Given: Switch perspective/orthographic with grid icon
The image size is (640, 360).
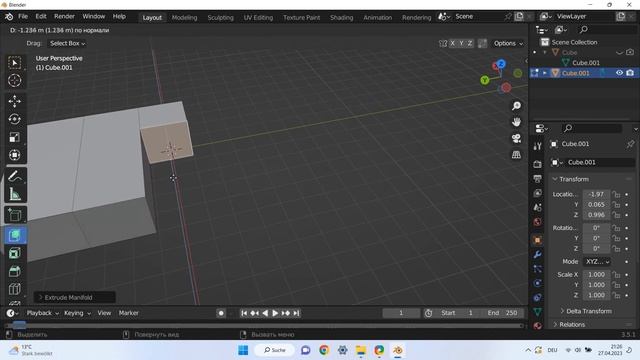Looking at the screenshot, I should coord(516,155).
